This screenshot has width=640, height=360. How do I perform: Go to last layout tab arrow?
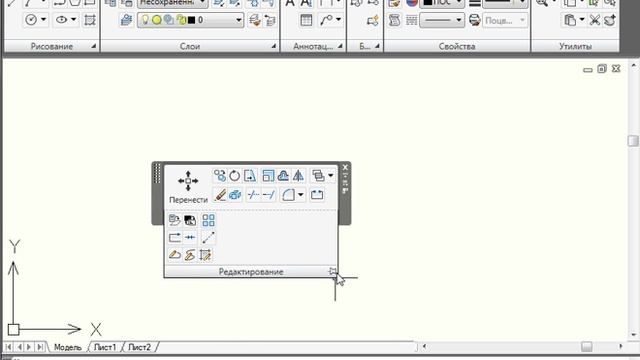40,347
